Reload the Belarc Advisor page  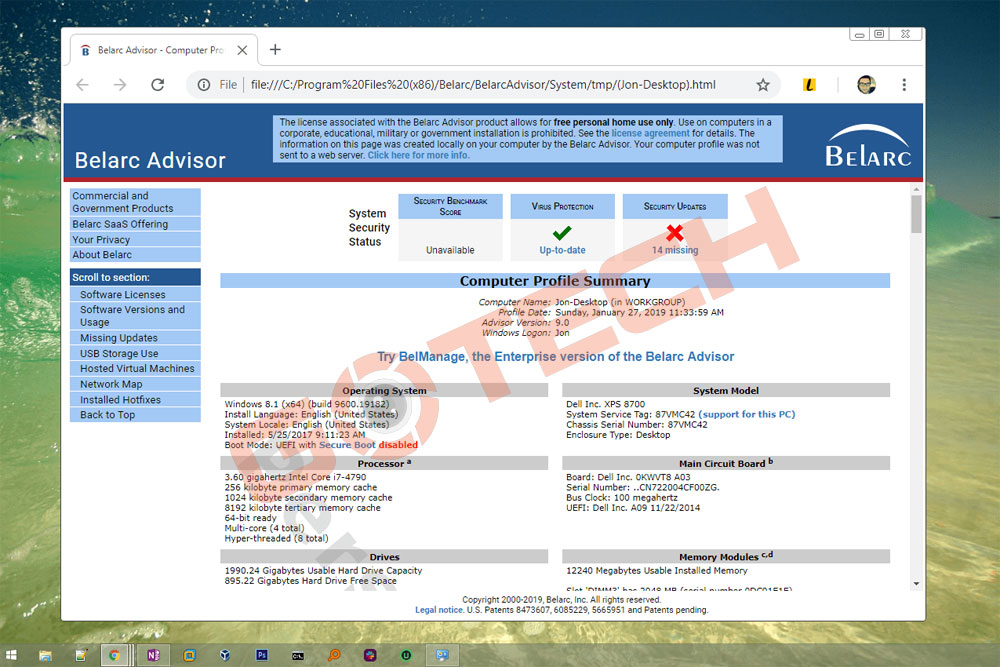coord(157,85)
